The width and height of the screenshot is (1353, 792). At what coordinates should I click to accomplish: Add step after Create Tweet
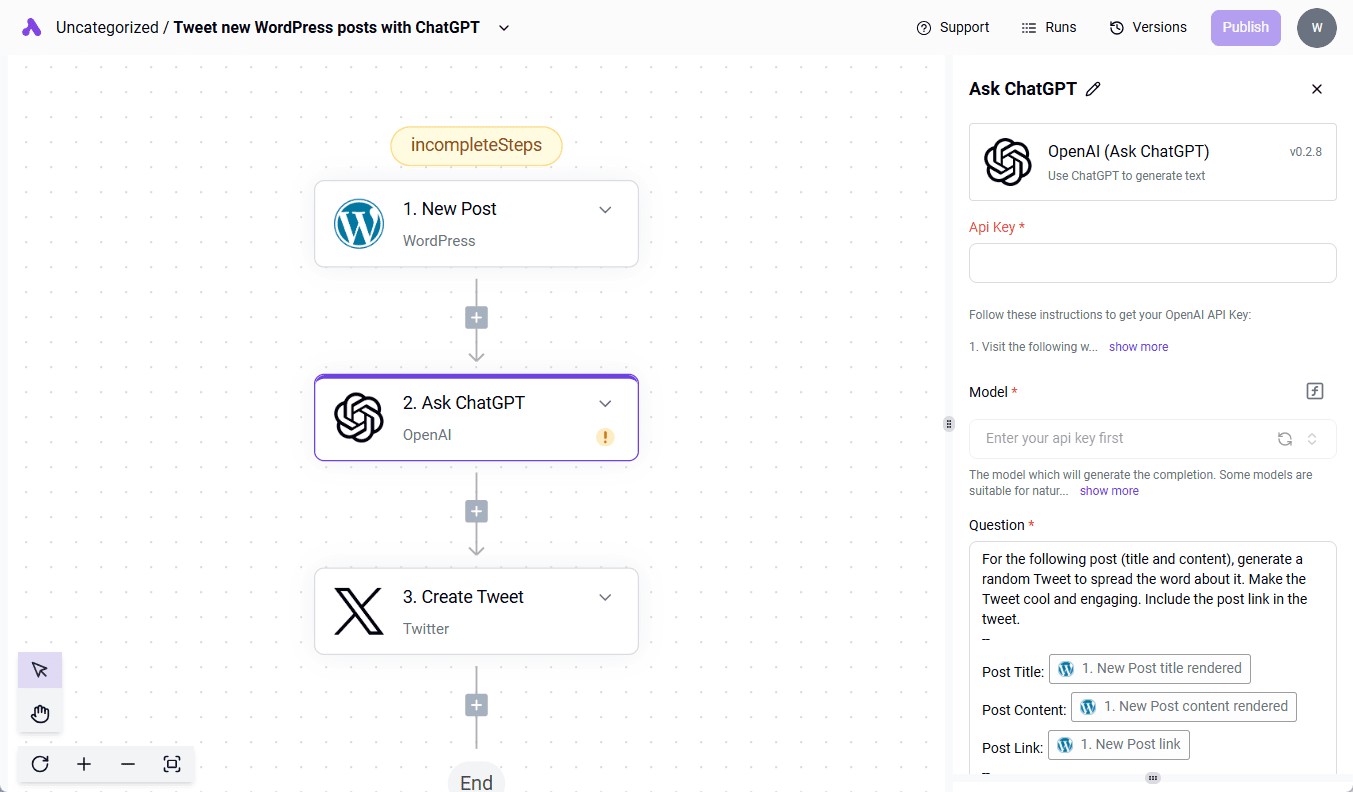click(x=476, y=706)
